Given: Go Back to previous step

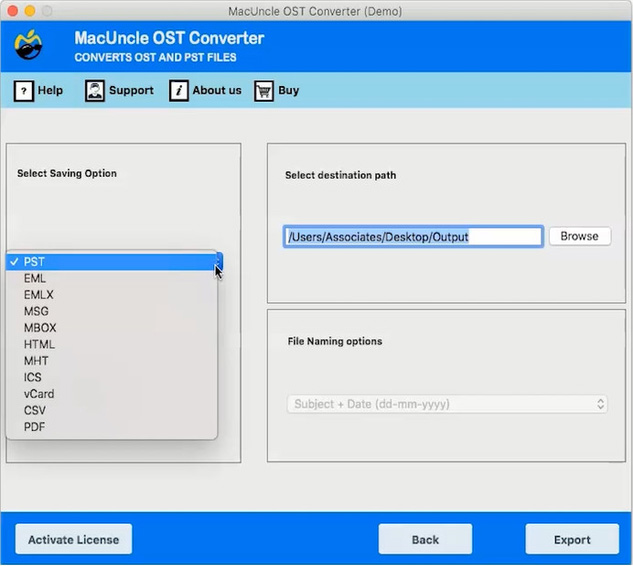Looking at the screenshot, I should 425,540.
